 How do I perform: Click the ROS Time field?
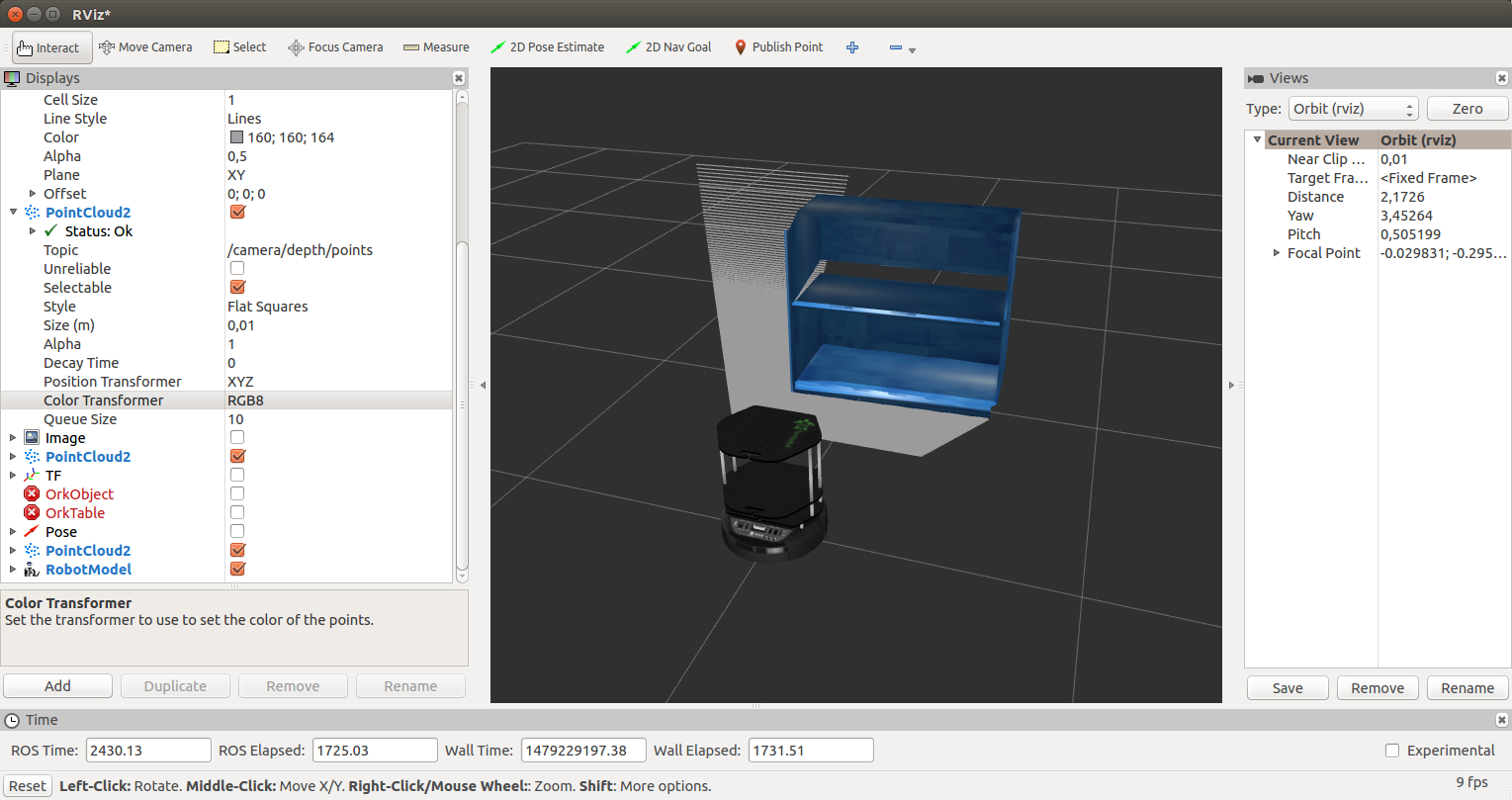point(148,751)
